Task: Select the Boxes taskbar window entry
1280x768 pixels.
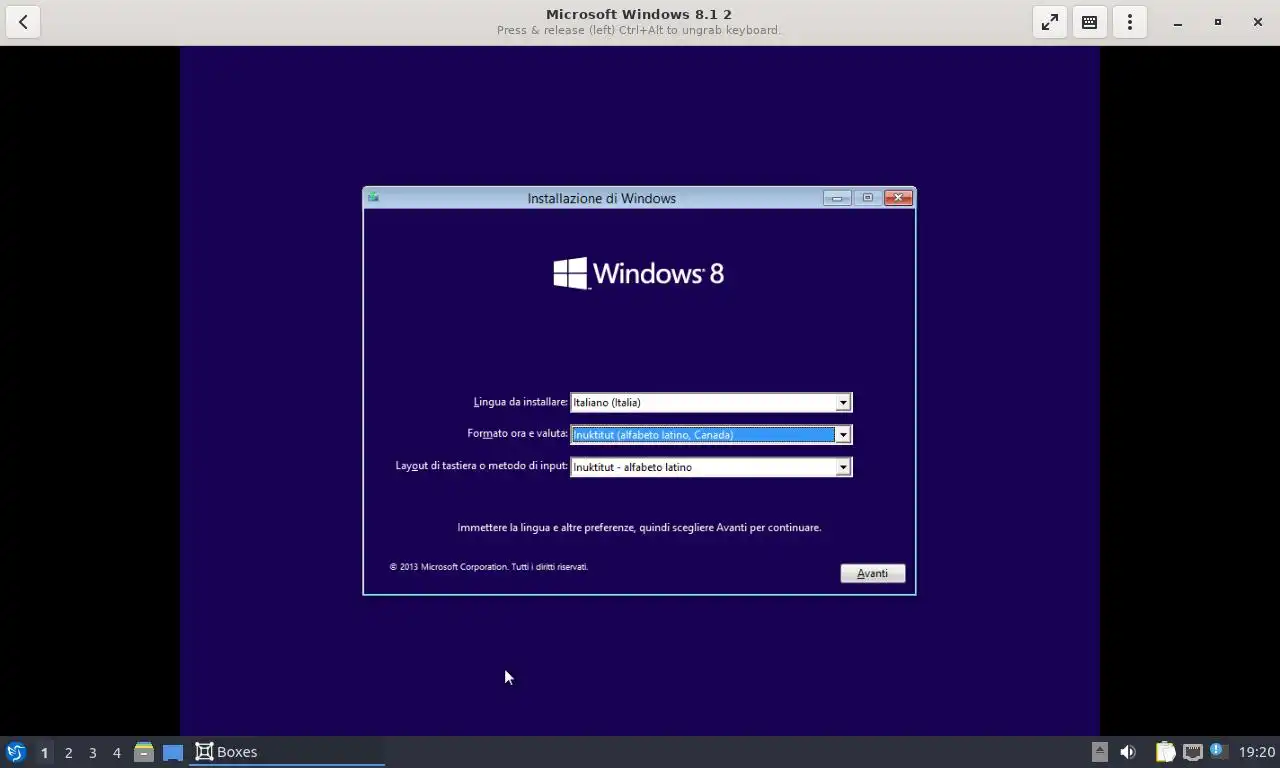Action: point(287,752)
